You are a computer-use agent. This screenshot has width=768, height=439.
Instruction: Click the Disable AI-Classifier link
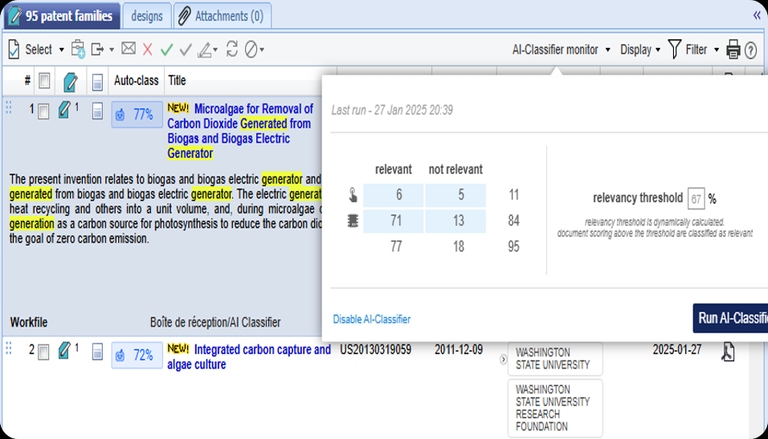coord(371,319)
